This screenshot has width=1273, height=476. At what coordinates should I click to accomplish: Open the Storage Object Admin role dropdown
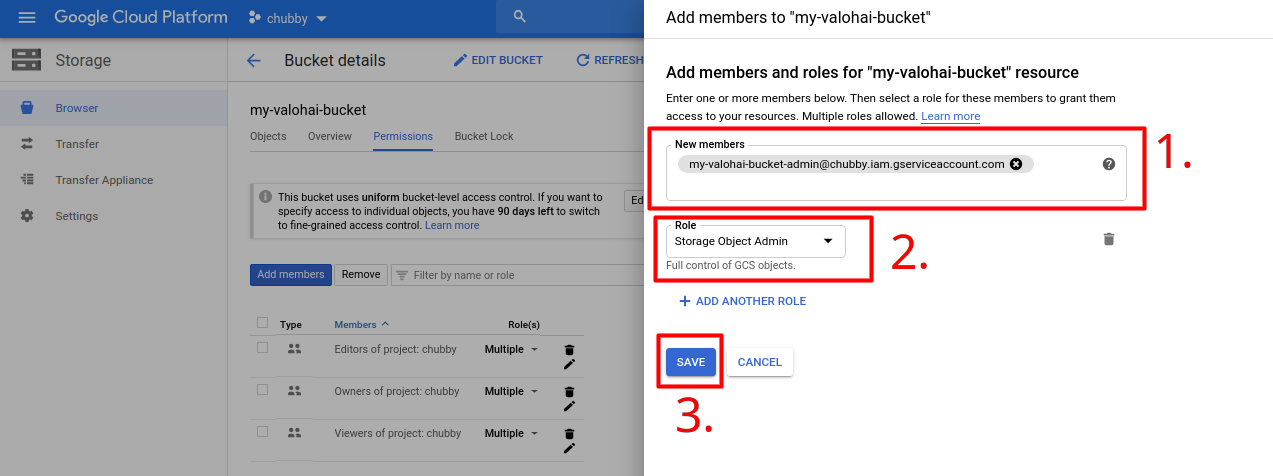point(755,241)
